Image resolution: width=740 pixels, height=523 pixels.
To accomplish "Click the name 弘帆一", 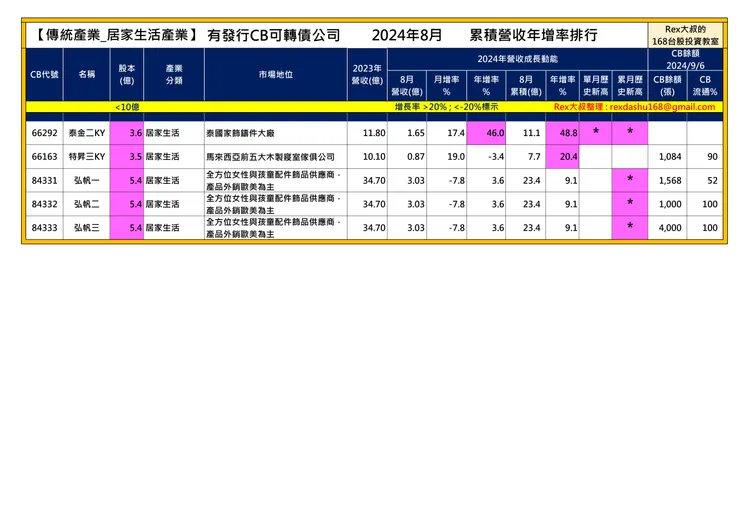I will (x=87, y=180).
